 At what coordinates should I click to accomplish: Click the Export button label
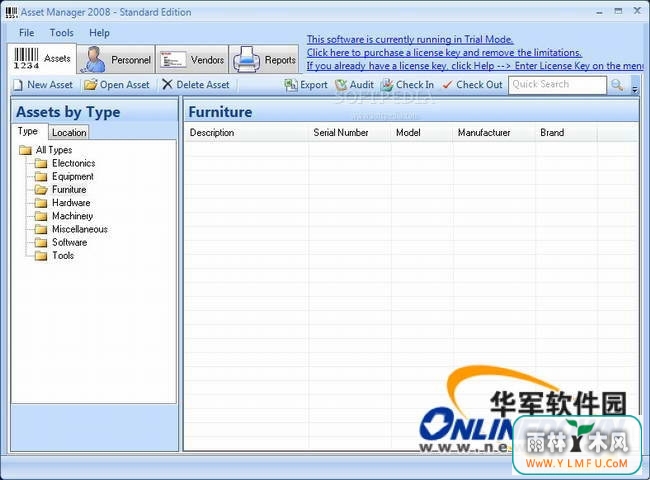(314, 85)
